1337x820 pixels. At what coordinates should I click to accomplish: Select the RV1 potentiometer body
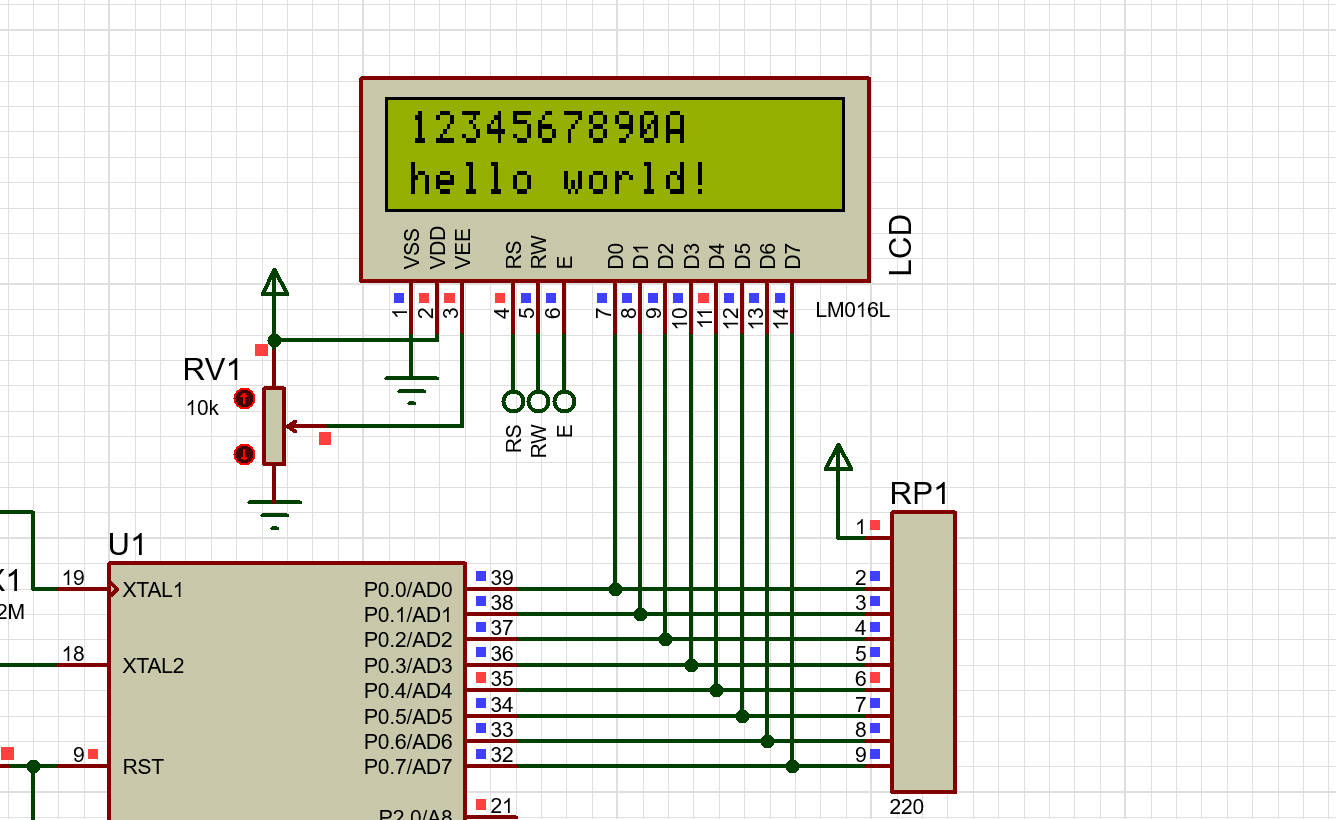(x=274, y=426)
